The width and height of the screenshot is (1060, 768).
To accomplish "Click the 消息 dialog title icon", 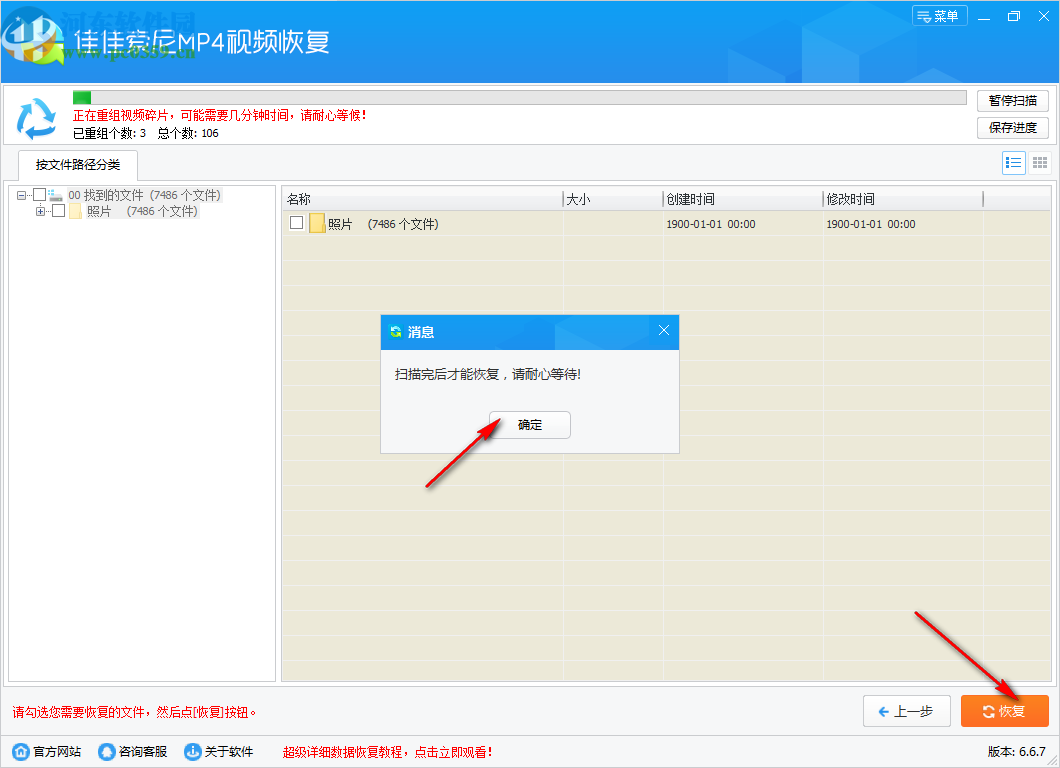I will coord(396,332).
